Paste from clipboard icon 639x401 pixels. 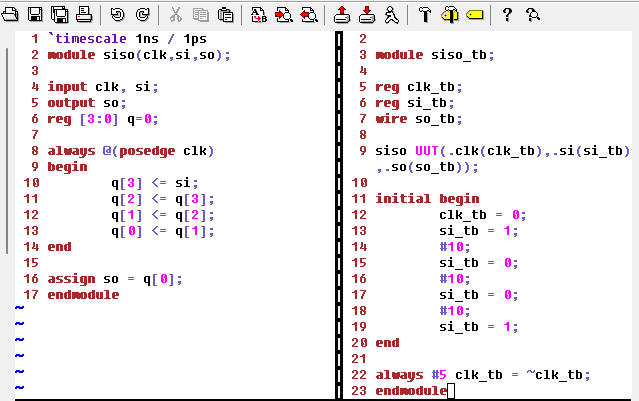pos(225,14)
